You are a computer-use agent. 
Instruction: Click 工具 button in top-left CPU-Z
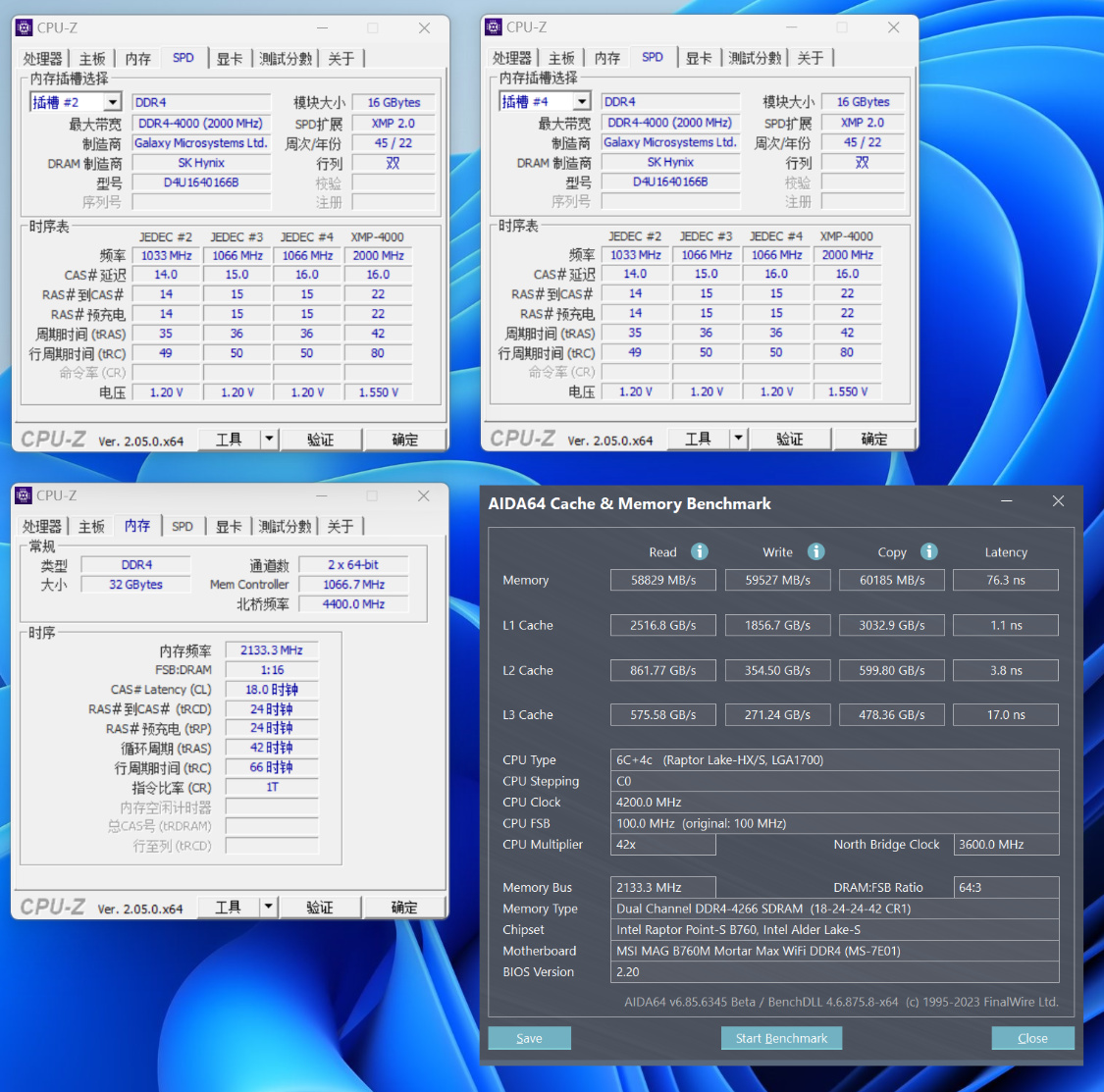pos(229,440)
